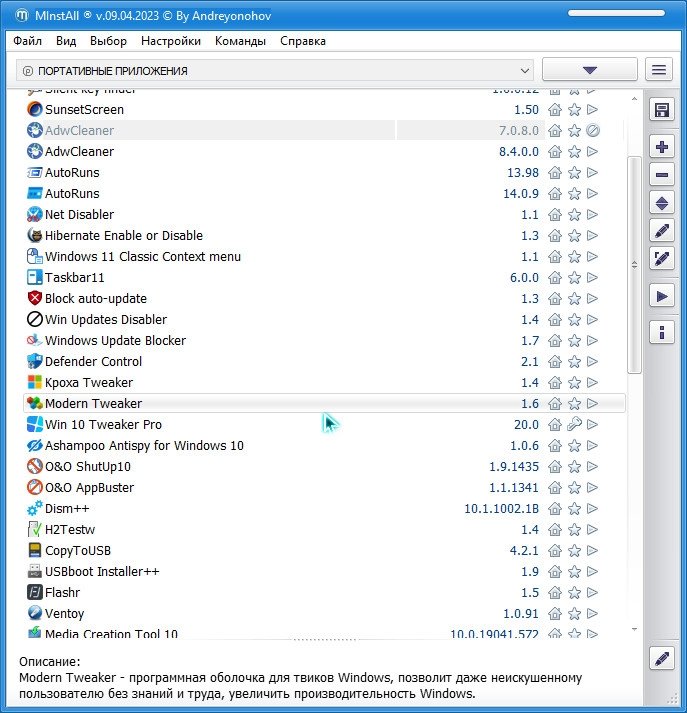The width and height of the screenshot is (687, 713).
Task: Star the H2Testw entry
Action: (574, 529)
